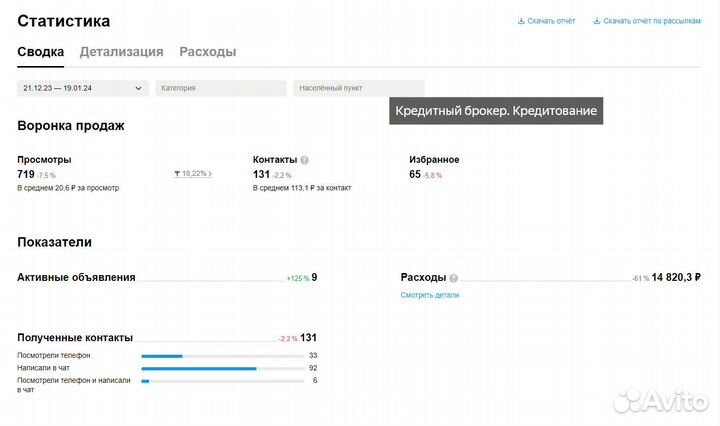Click the Посмотрели телефон progress bar

coord(223,356)
